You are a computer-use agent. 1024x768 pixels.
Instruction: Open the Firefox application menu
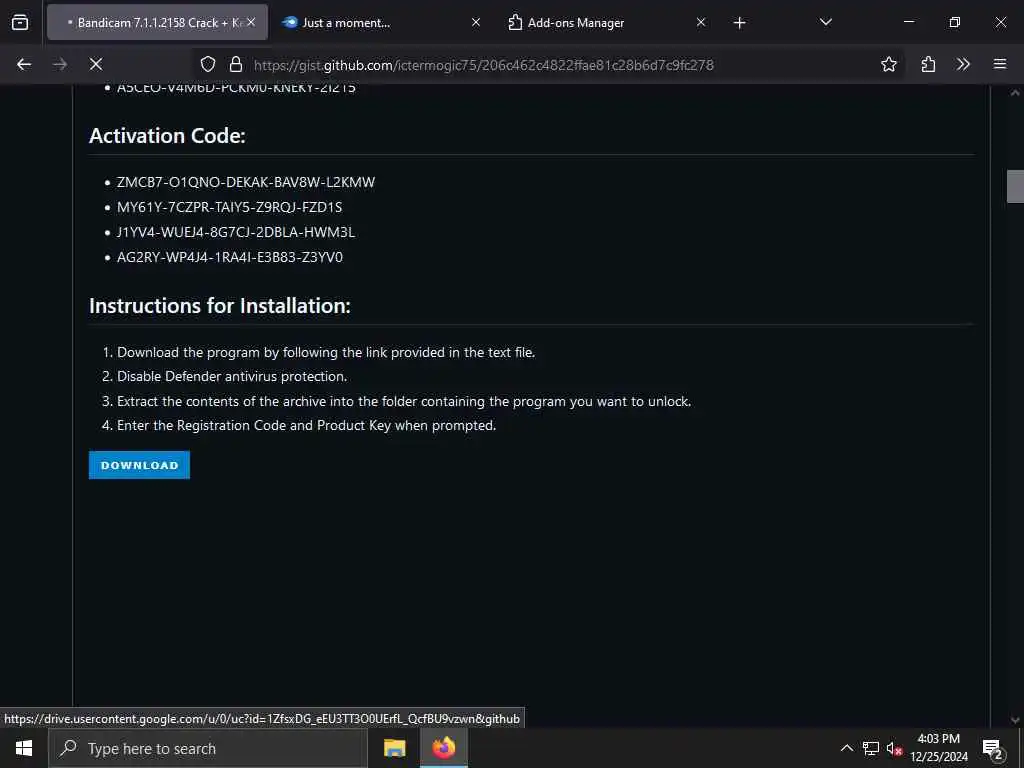1000,64
